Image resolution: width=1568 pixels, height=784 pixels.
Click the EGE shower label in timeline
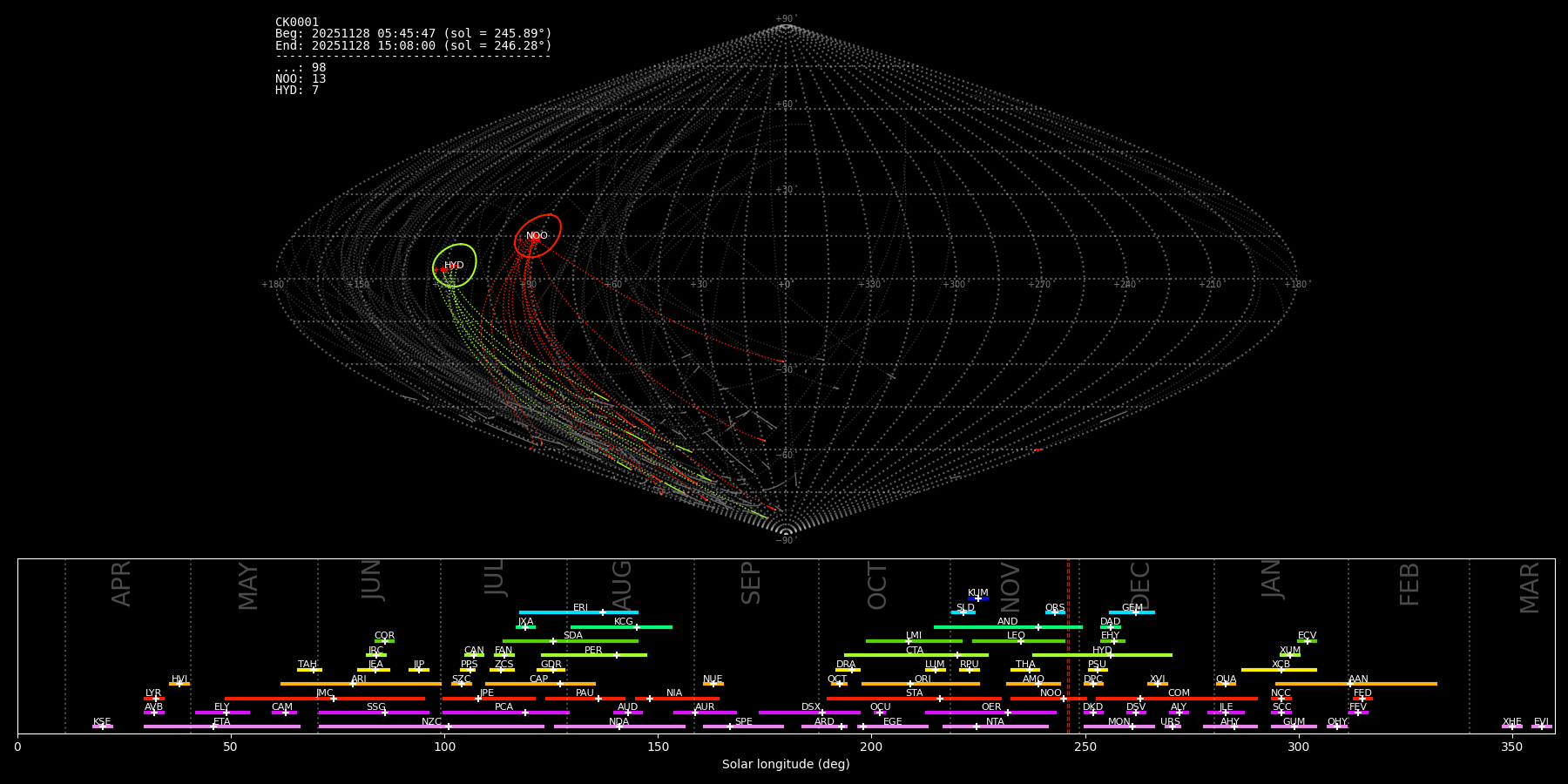tap(893, 722)
